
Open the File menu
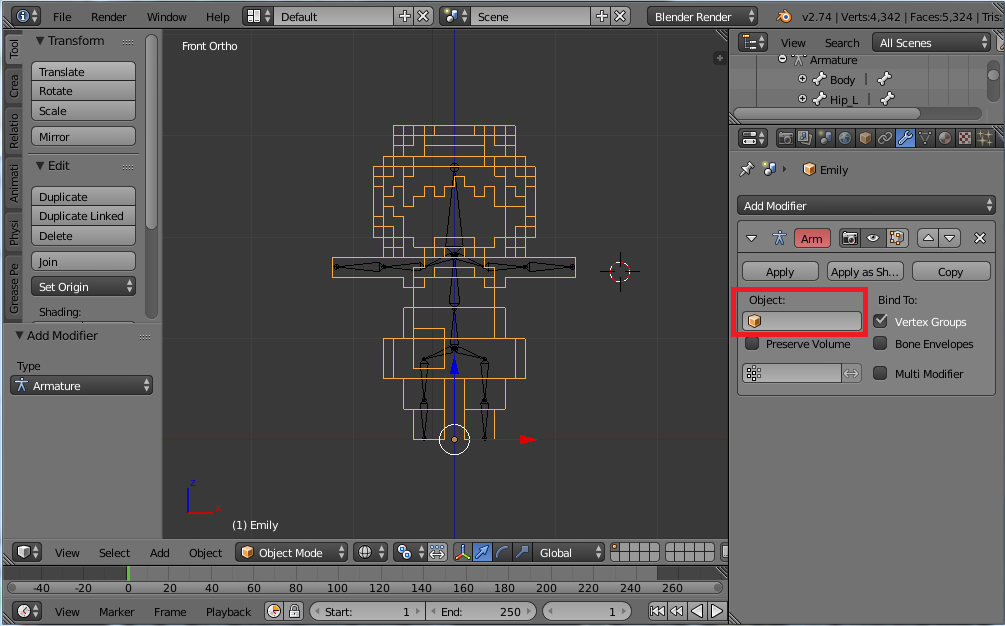(62, 17)
